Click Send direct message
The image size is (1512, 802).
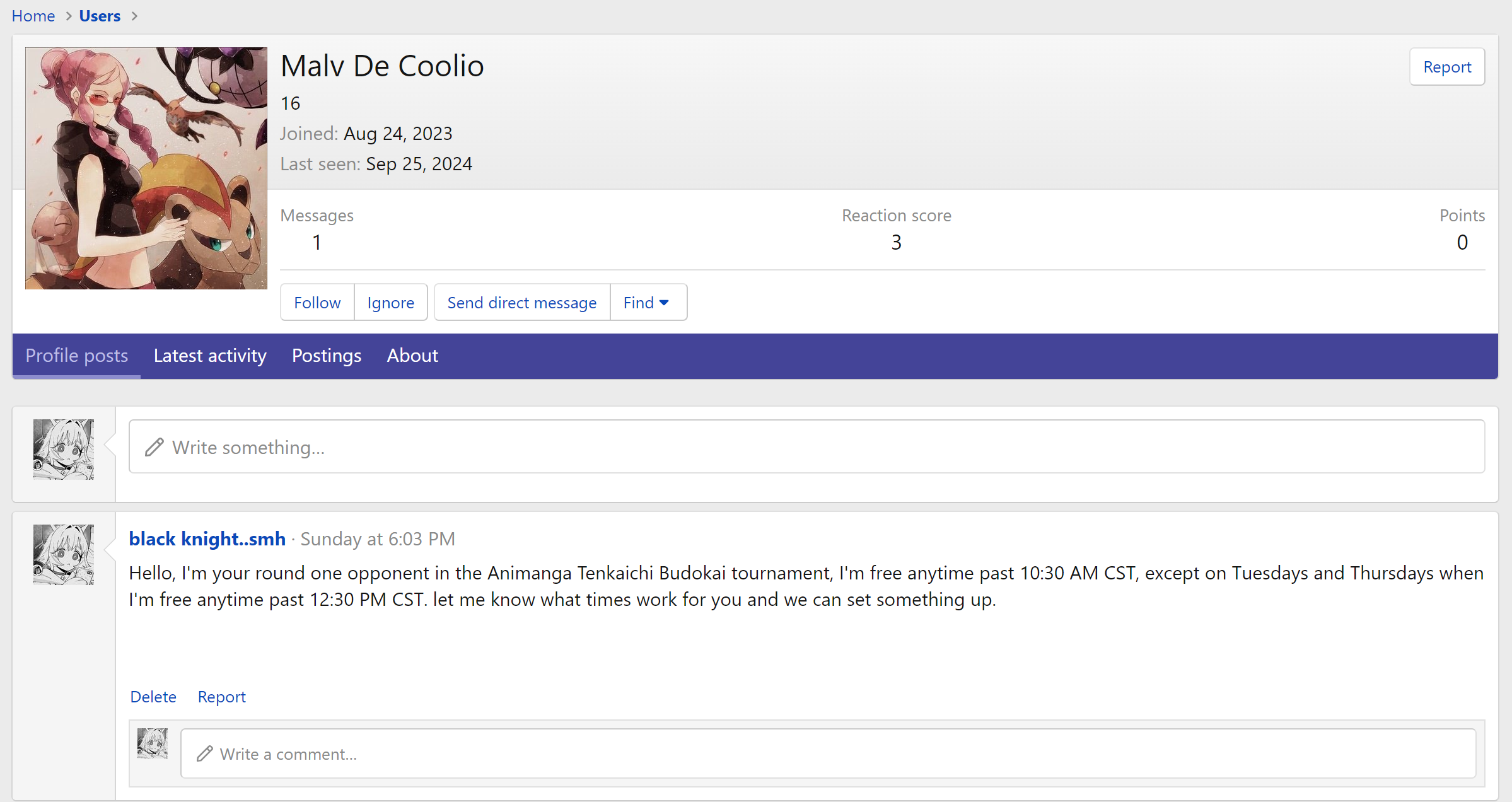click(x=521, y=303)
